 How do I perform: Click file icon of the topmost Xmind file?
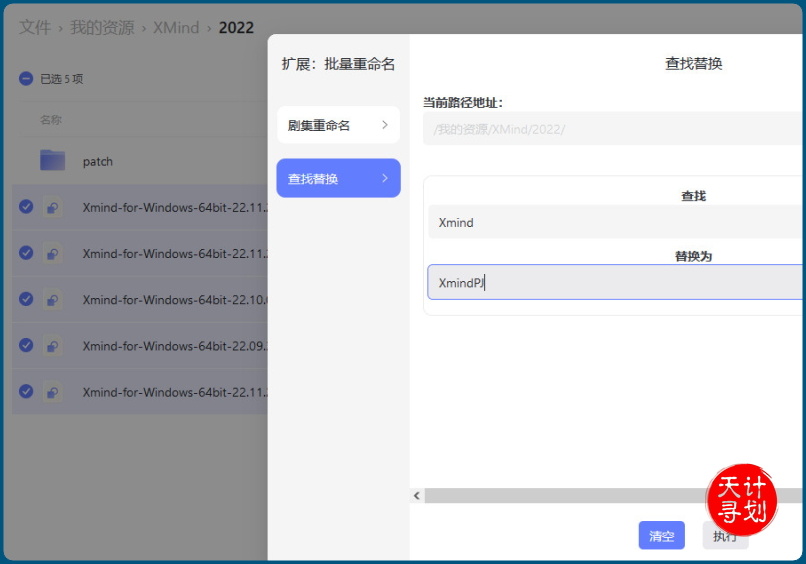point(52,208)
